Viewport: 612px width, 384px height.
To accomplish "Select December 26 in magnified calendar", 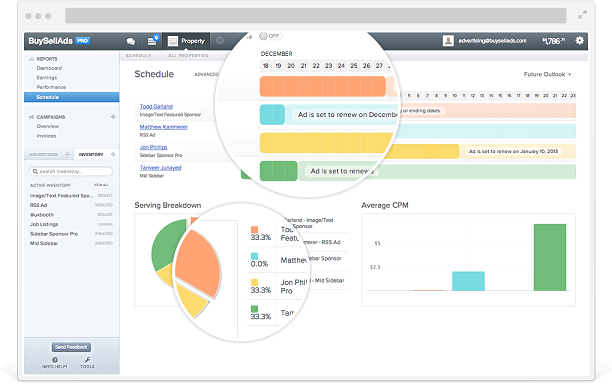I will pos(366,66).
